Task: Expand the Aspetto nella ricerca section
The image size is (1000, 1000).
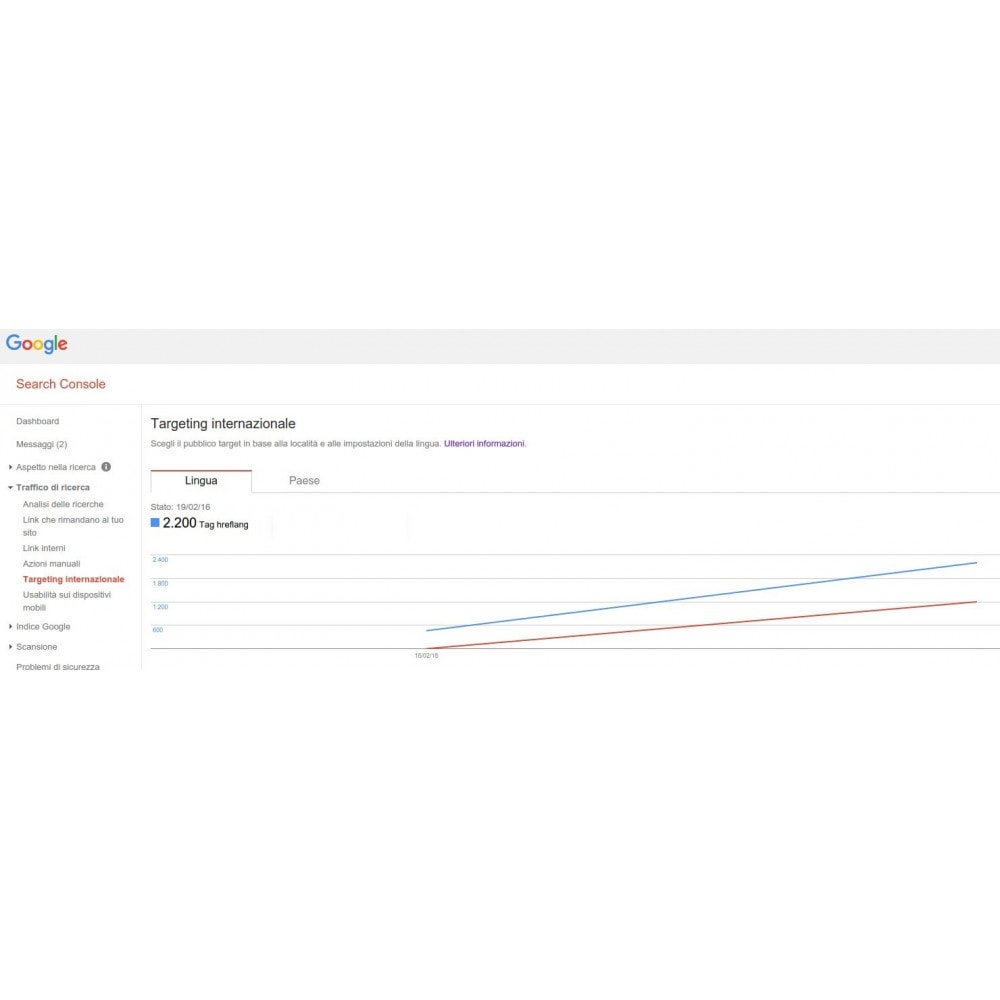Action: coord(10,467)
